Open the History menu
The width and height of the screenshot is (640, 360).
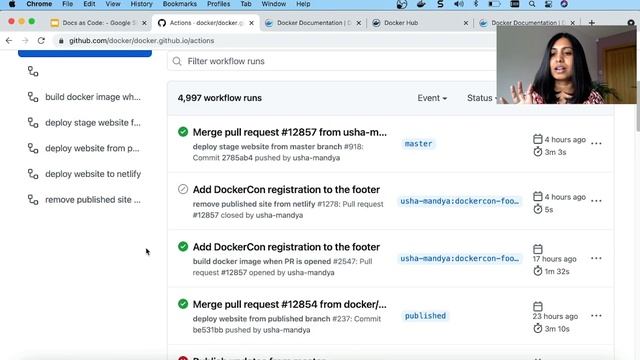(141, 4)
